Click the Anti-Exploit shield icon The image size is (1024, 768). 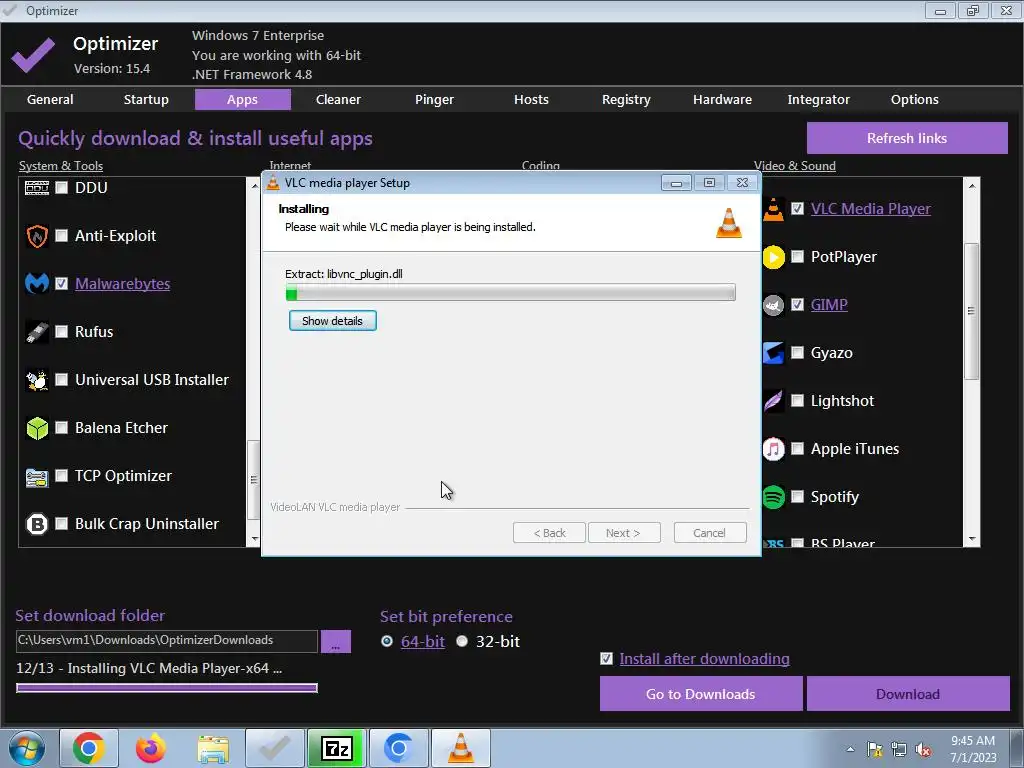(x=37, y=236)
